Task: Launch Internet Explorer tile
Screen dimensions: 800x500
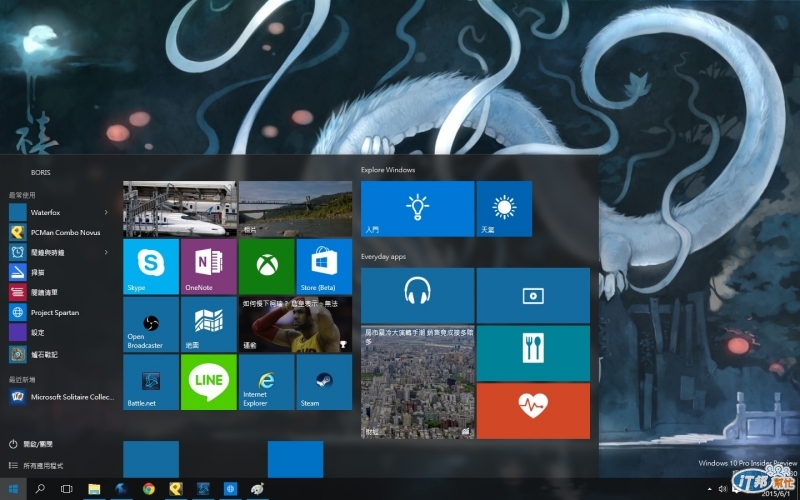Action: click(x=266, y=382)
